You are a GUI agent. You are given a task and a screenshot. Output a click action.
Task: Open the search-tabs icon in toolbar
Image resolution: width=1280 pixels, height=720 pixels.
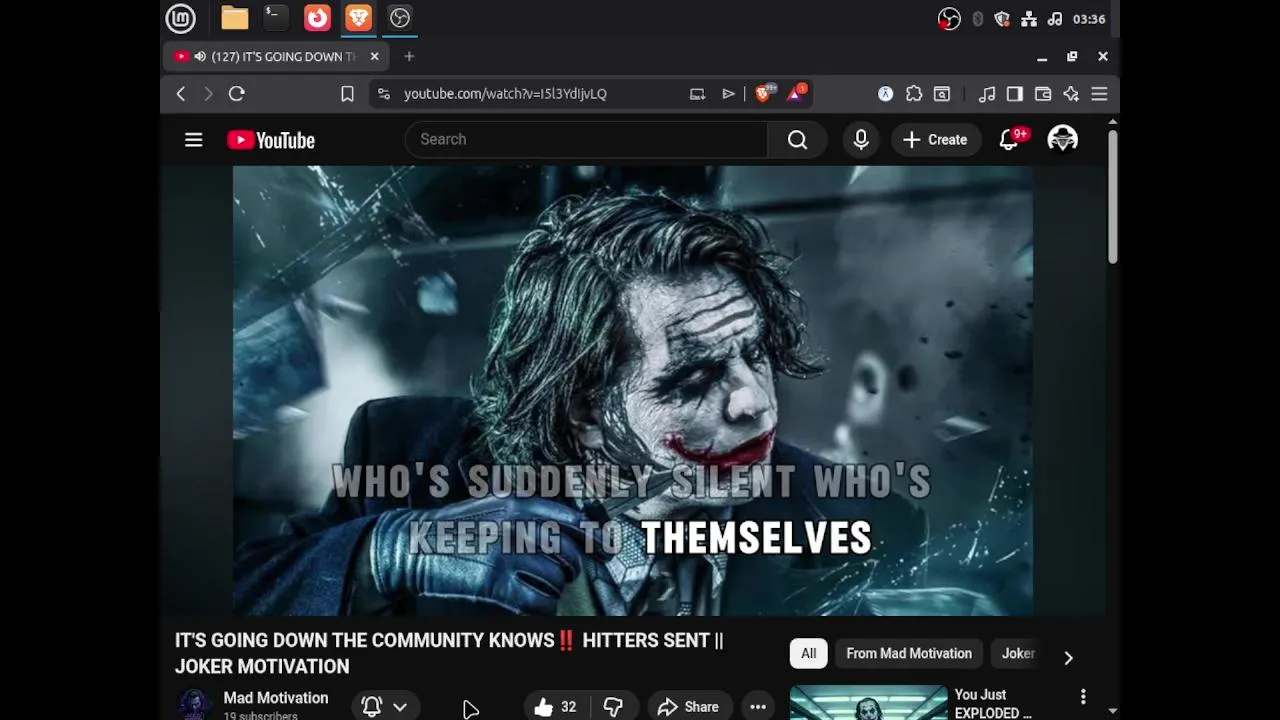tap(942, 94)
